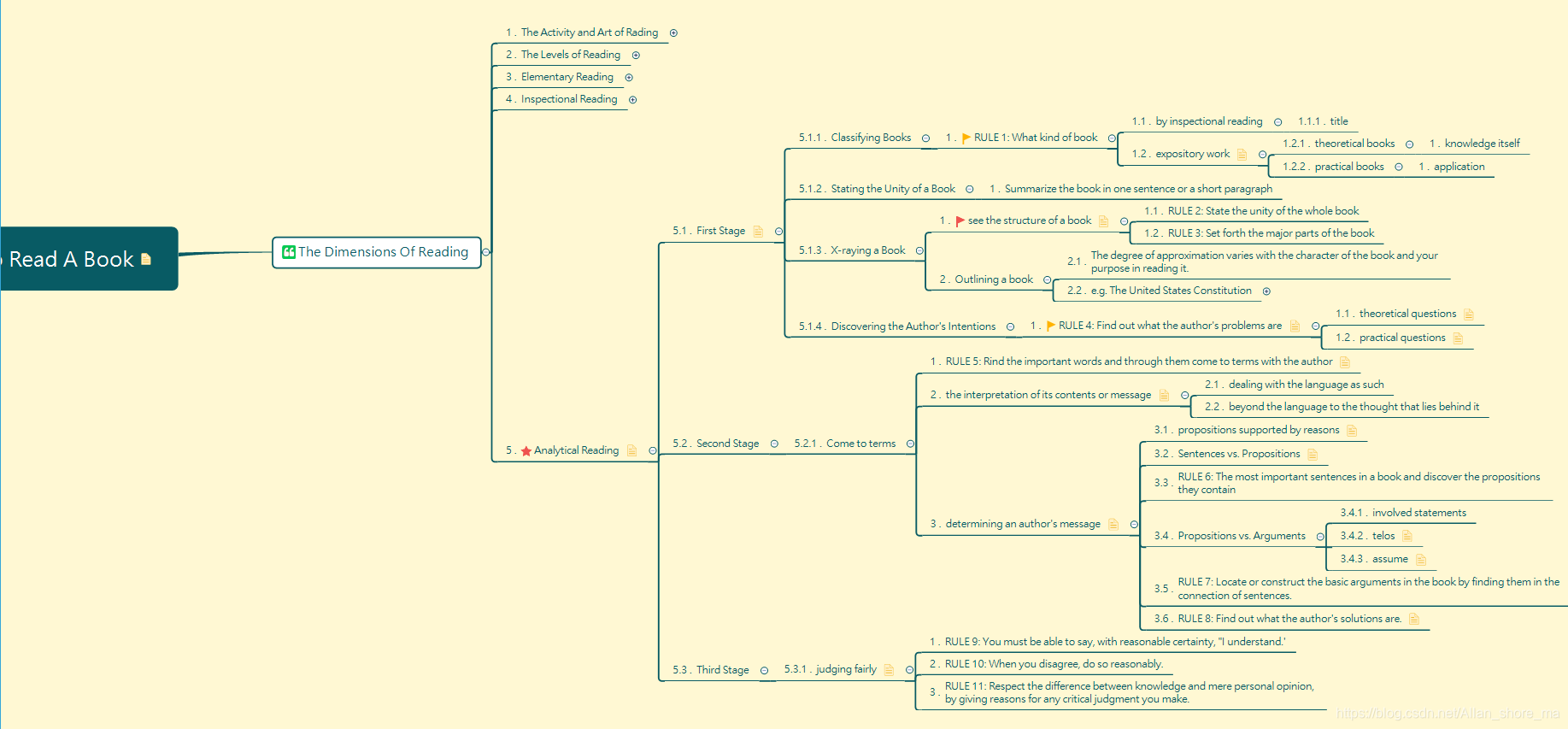Click the orange flag on RULE 4

tap(1051, 326)
